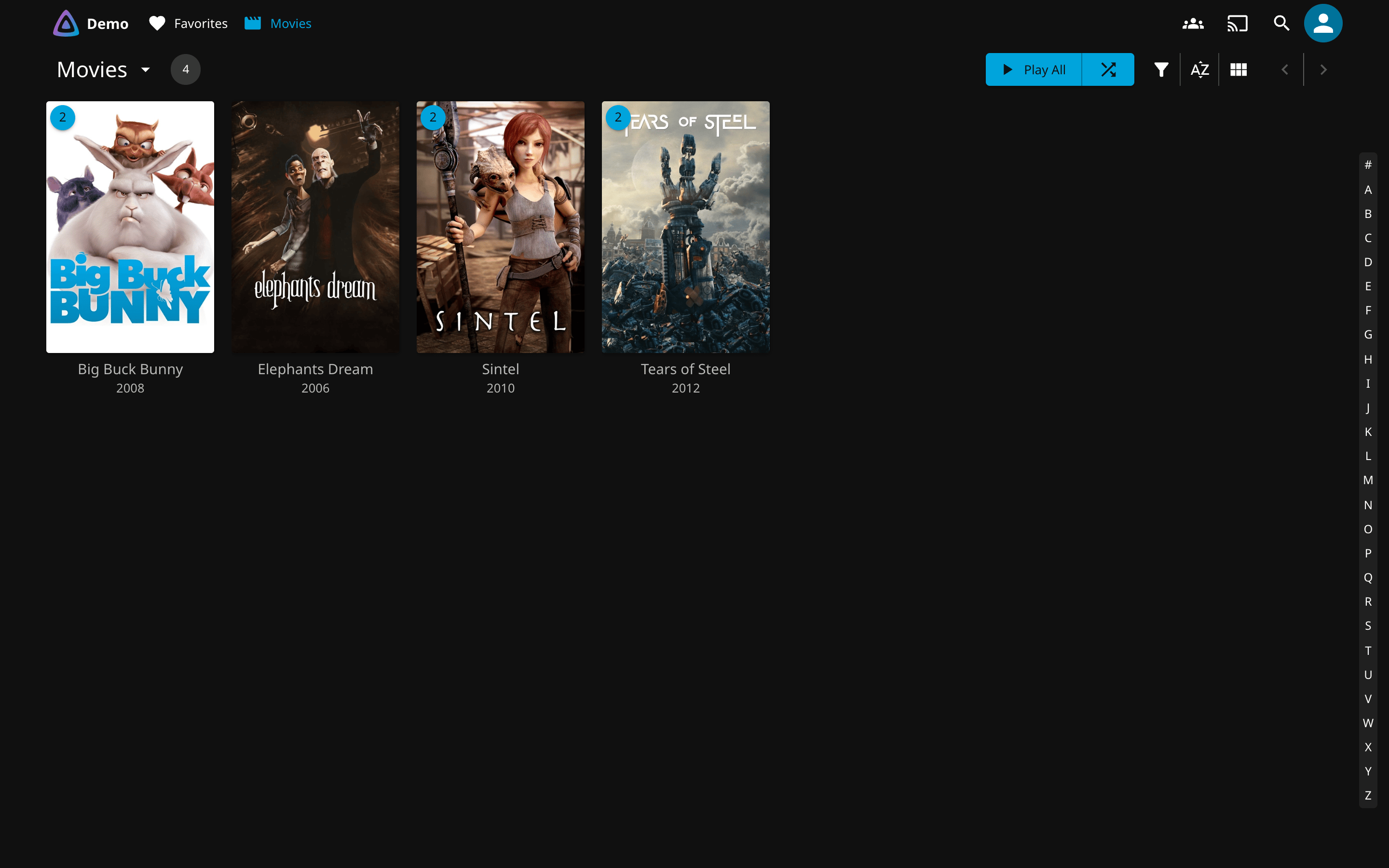Image resolution: width=1389 pixels, height=868 pixels.
Task: Click the 2 badge on Big Buck Bunny
Action: click(x=63, y=118)
